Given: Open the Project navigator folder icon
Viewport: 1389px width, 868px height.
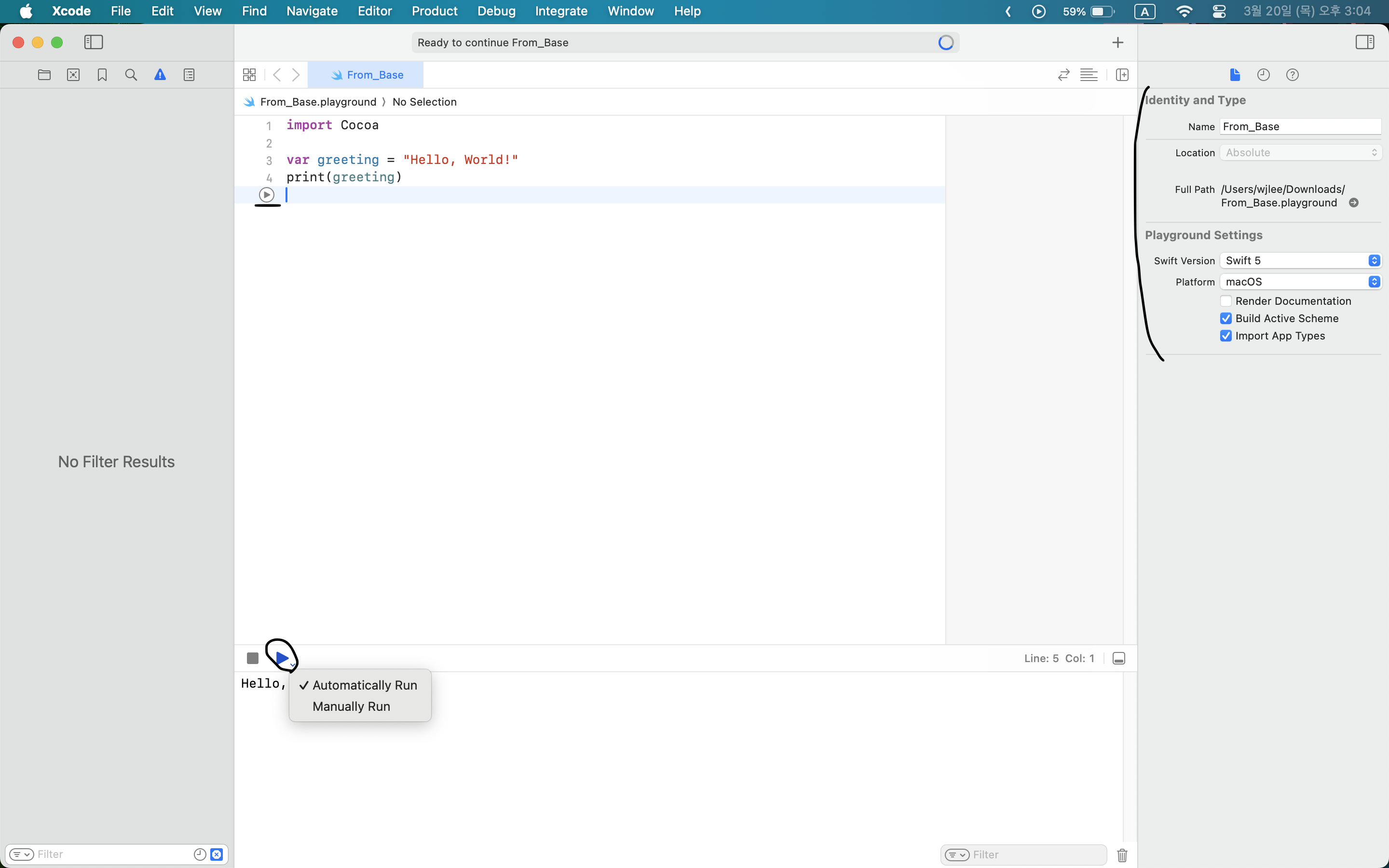Looking at the screenshot, I should (44, 75).
